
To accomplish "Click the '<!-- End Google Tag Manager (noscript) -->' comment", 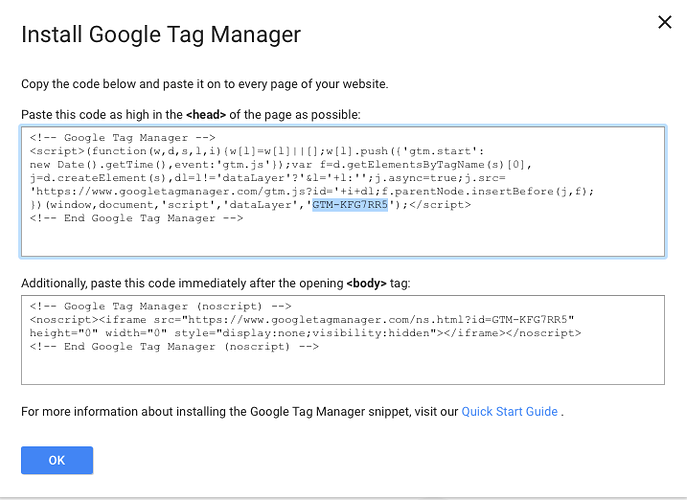I will point(174,346).
